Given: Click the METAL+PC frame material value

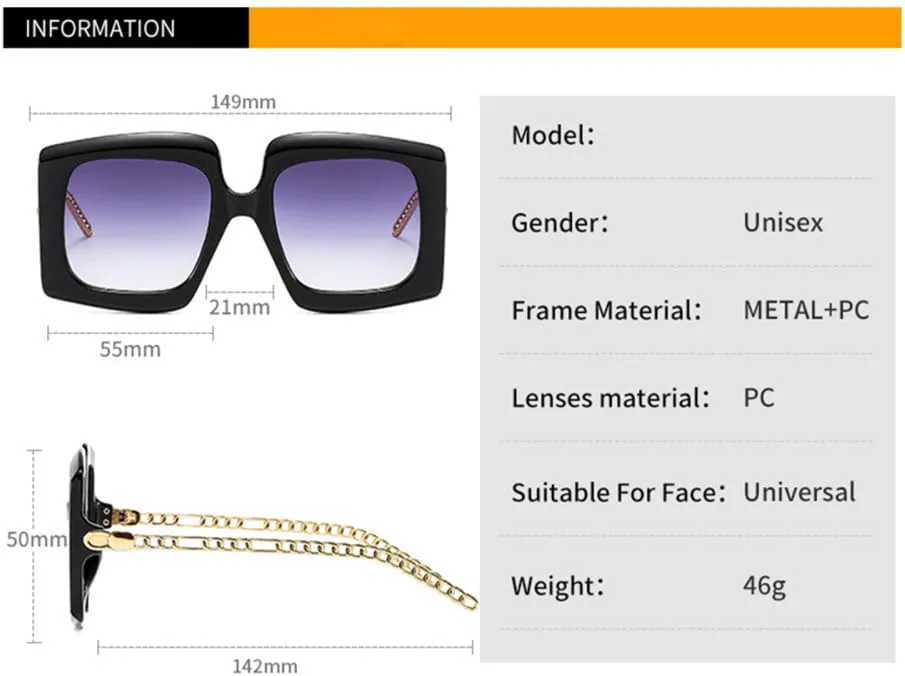Looking at the screenshot, I should click(x=806, y=310).
